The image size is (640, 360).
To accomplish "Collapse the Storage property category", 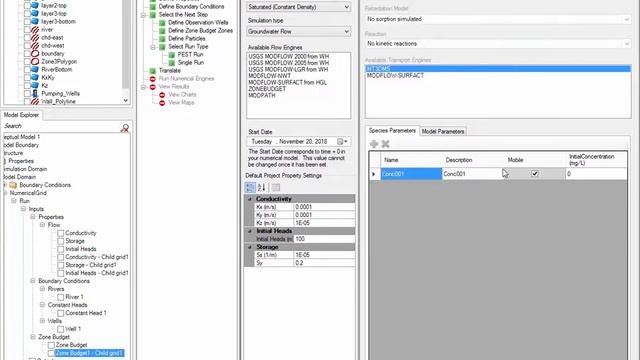I will pos(250,247).
